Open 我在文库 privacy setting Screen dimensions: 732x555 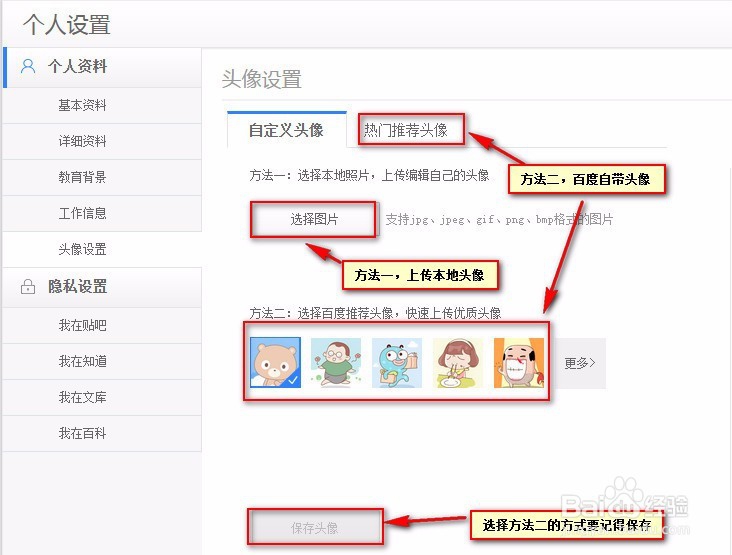pyautogui.click(x=102, y=397)
